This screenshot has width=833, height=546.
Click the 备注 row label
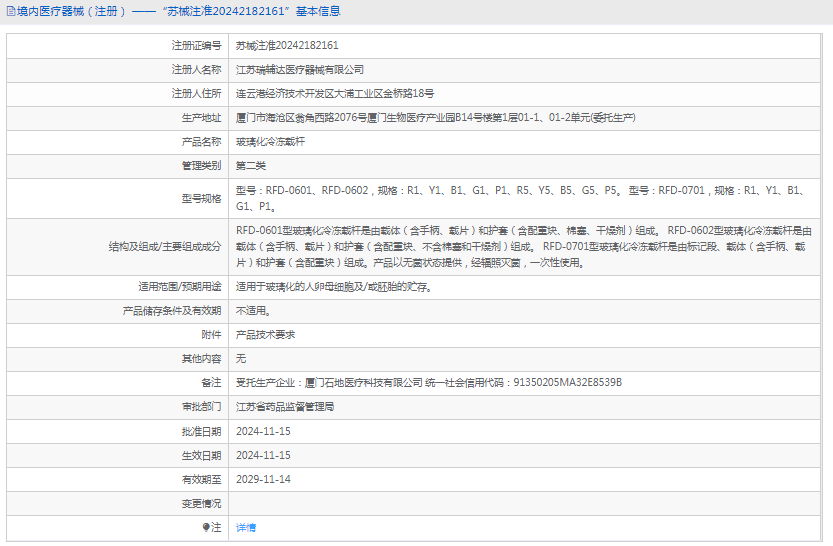click(211, 382)
